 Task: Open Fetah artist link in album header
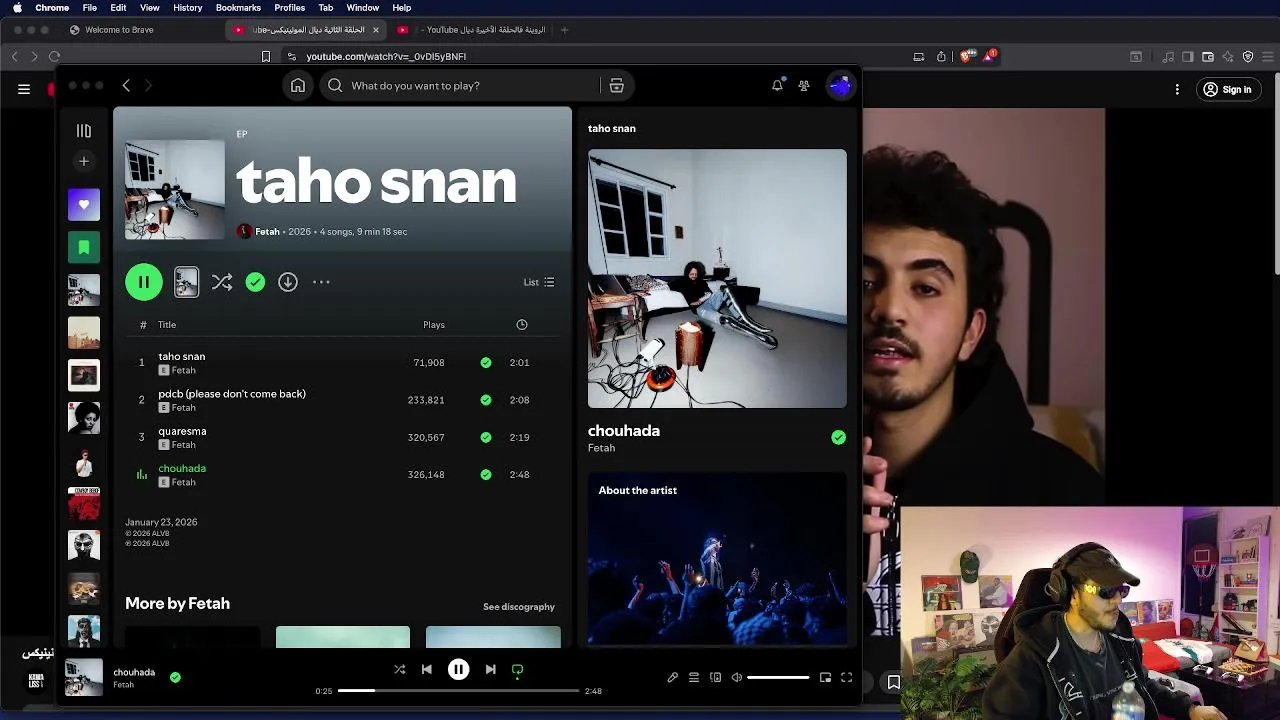point(267,232)
